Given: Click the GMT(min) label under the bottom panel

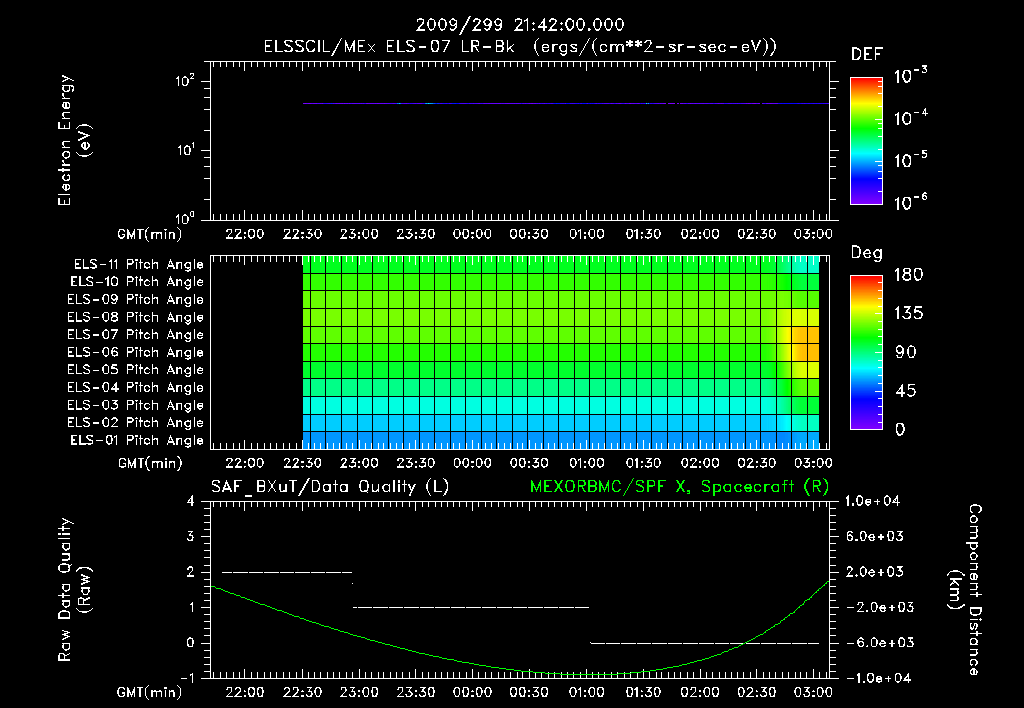Looking at the screenshot, I should (150, 692).
